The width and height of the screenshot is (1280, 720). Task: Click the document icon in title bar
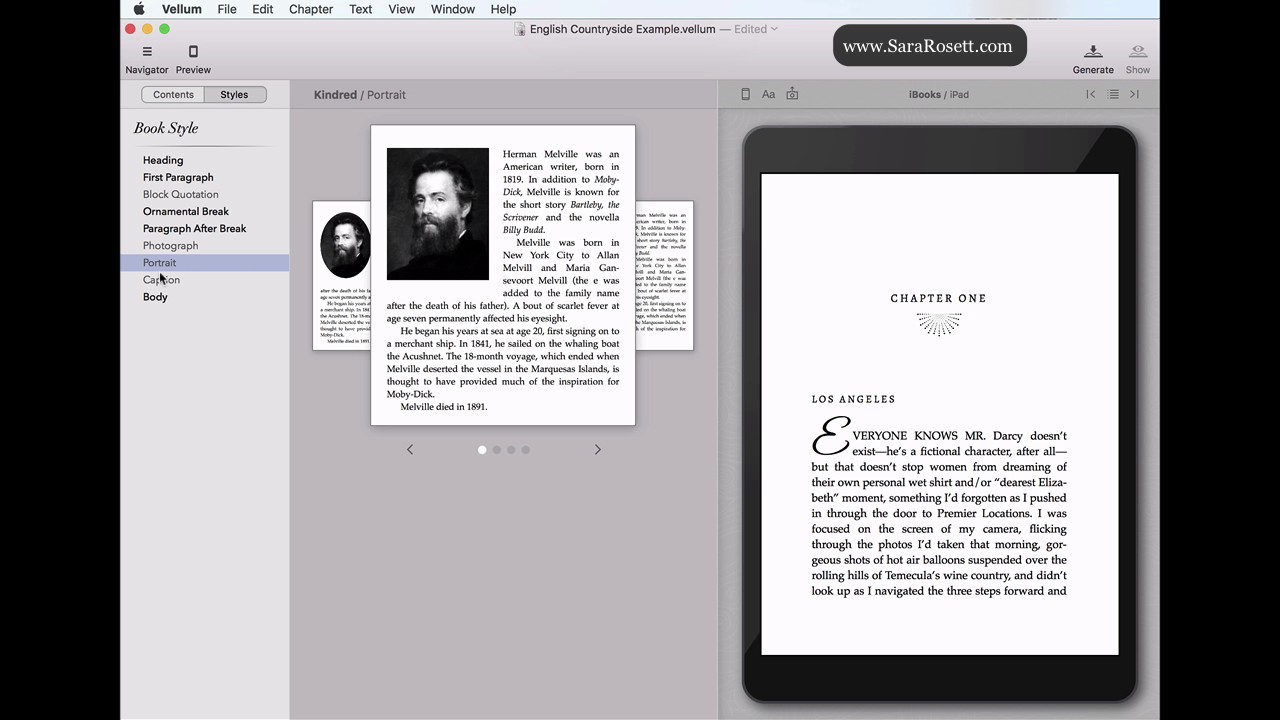pyautogui.click(x=520, y=29)
